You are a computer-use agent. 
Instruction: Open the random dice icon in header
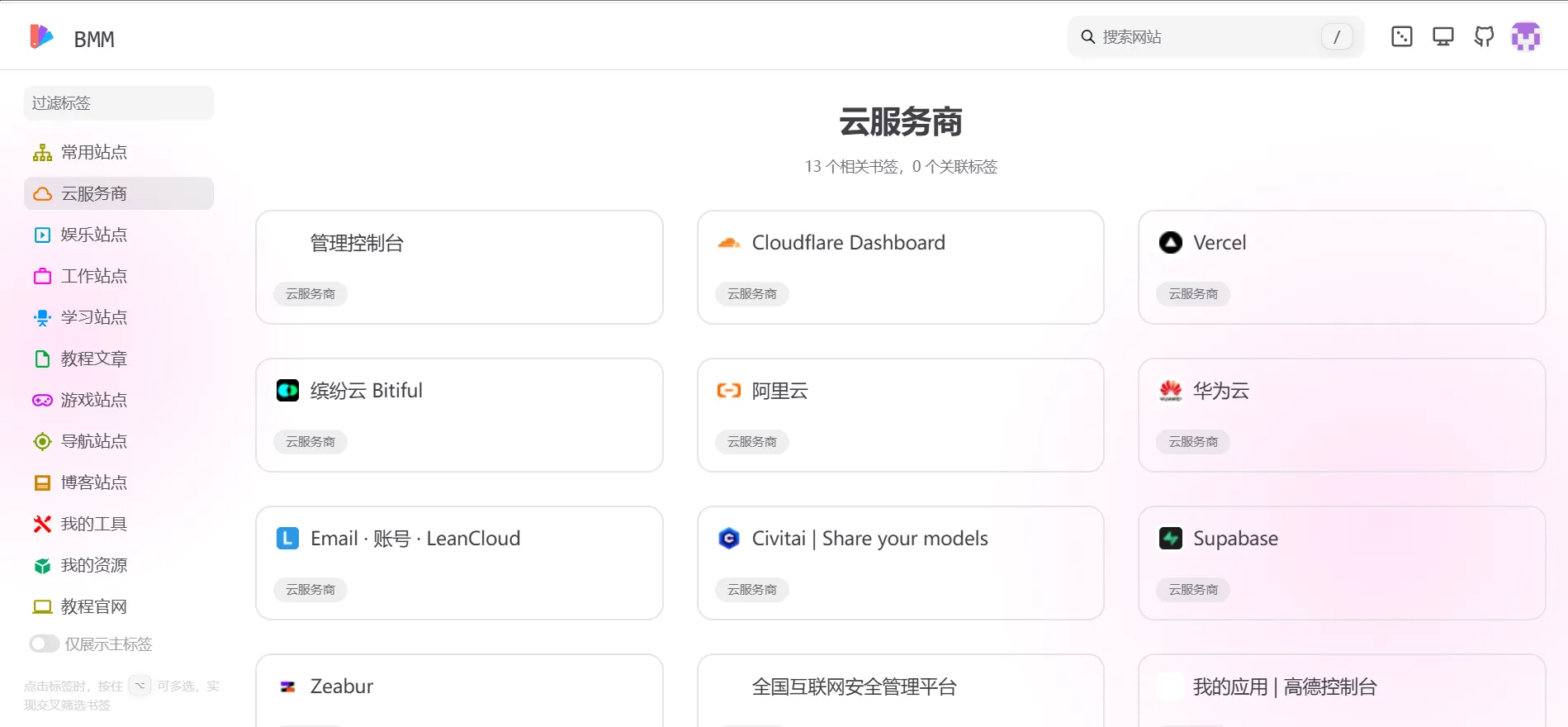(x=1402, y=36)
